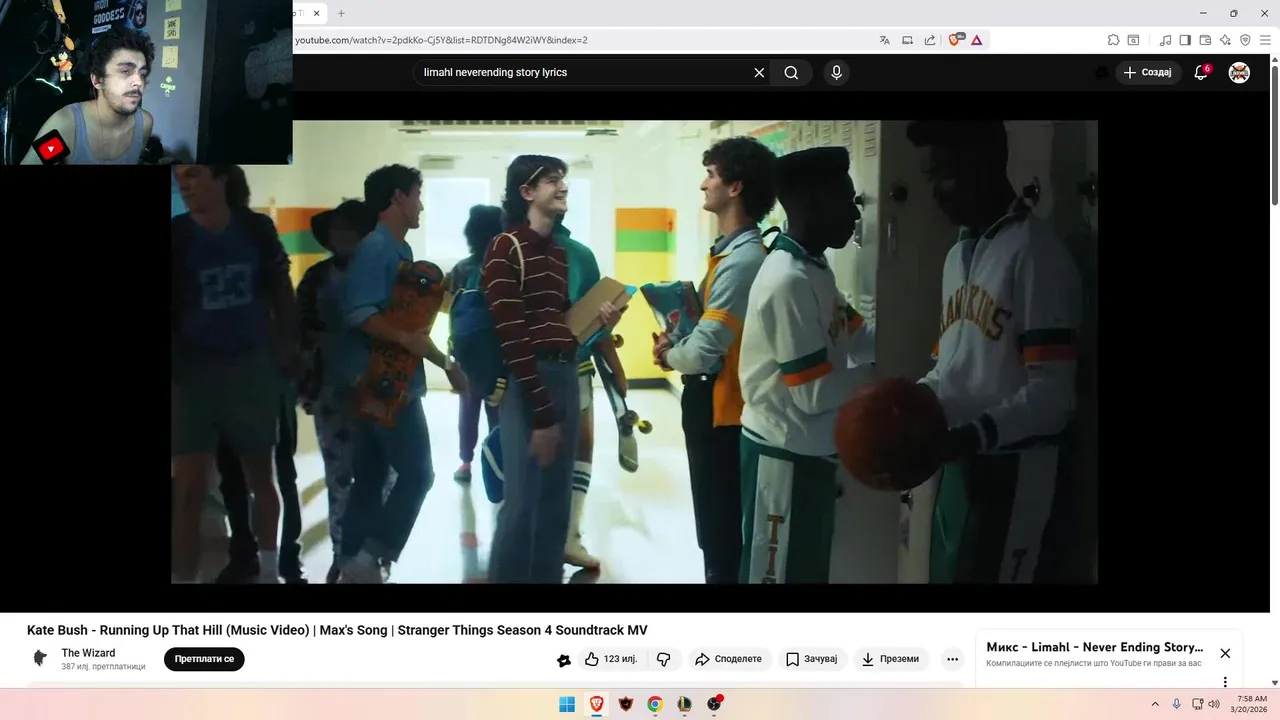Open Google Chrome from the taskbar

pos(655,704)
